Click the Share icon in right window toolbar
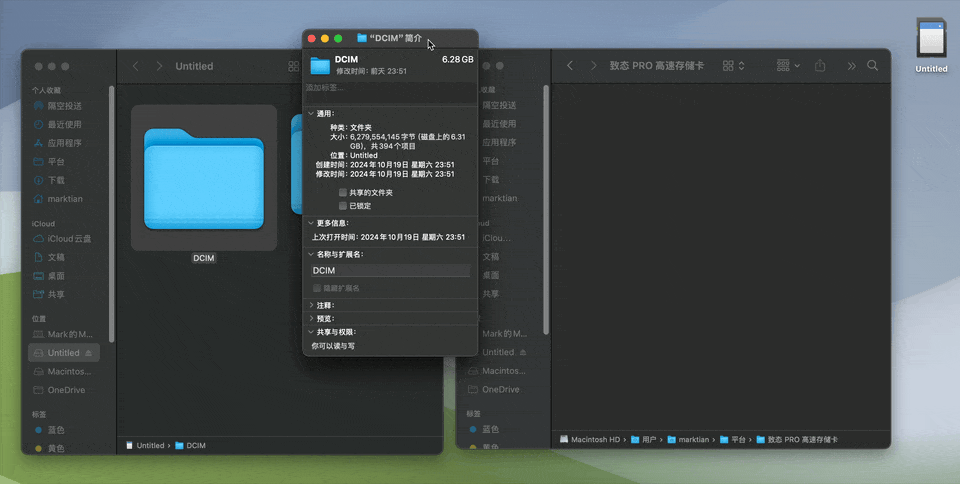Image resolution: width=960 pixels, height=484 pixels. coord(820,65)
